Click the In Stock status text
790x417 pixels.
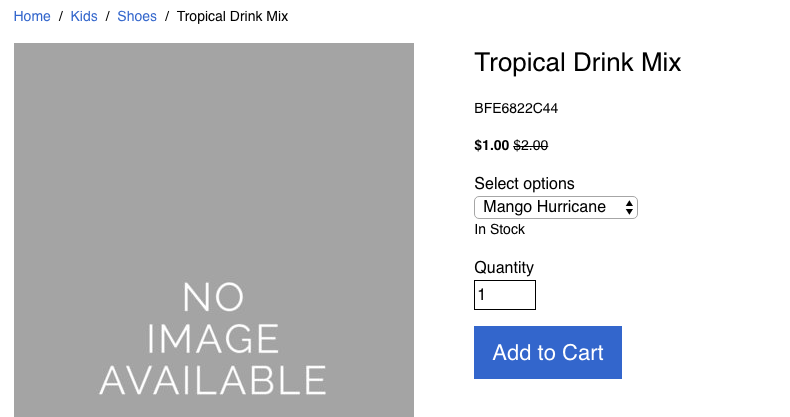[x=499, y=229]
